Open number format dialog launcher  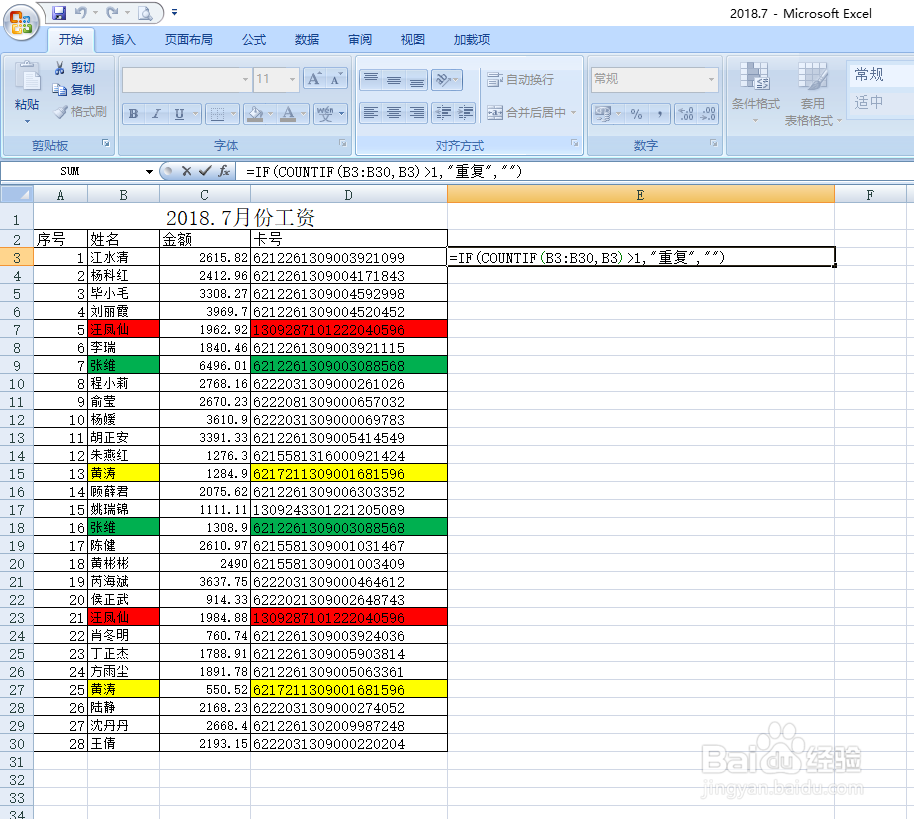coord(713,143)
